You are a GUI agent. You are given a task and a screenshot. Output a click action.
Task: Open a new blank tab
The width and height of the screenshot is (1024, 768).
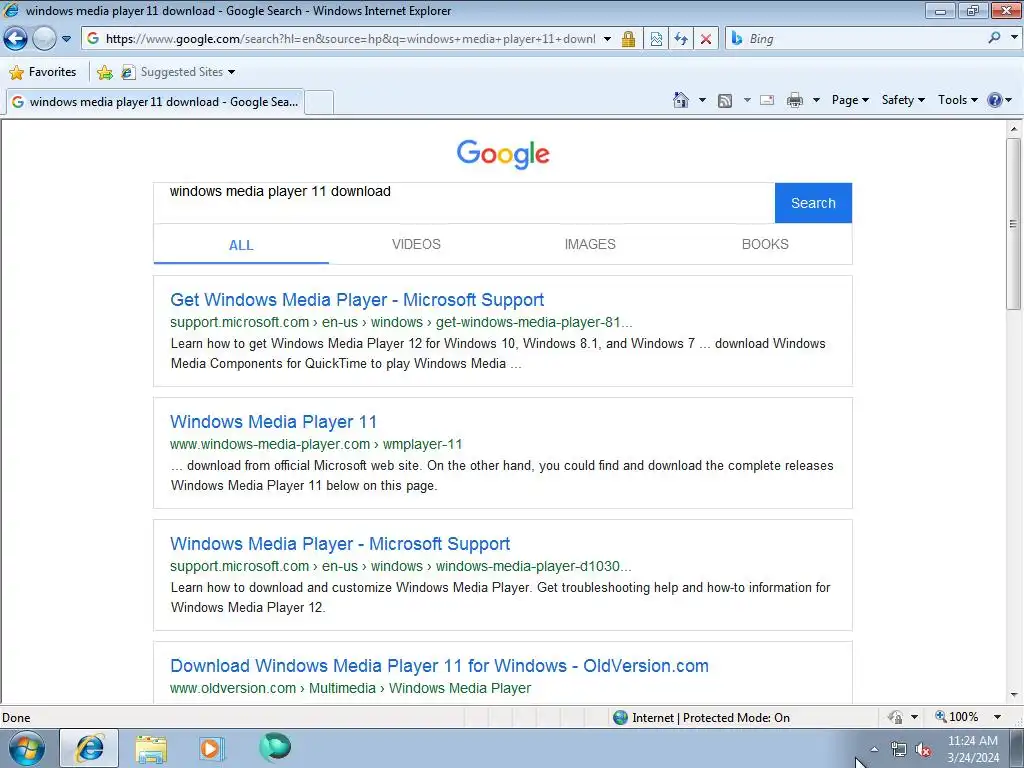(319, 103)
